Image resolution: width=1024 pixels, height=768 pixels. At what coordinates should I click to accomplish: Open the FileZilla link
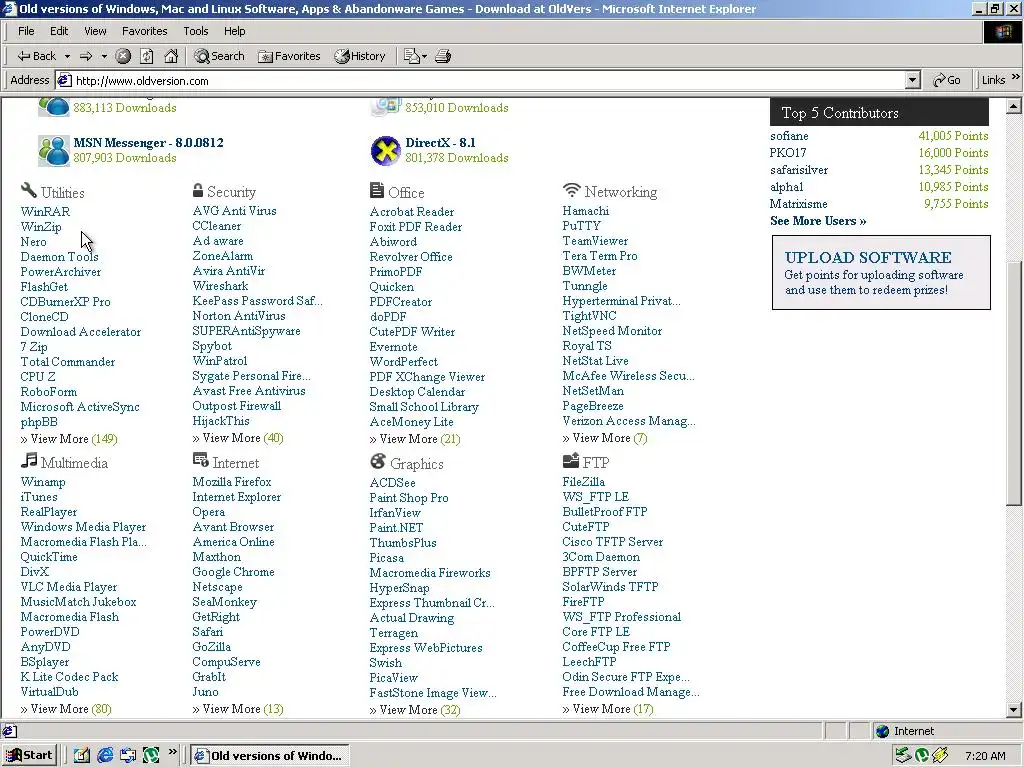tap(583, 482)
